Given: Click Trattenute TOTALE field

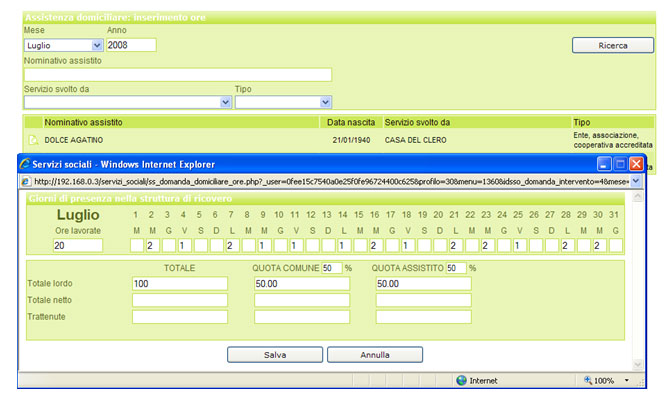Looking at the screenshot, I should click(x=180, y=317).
